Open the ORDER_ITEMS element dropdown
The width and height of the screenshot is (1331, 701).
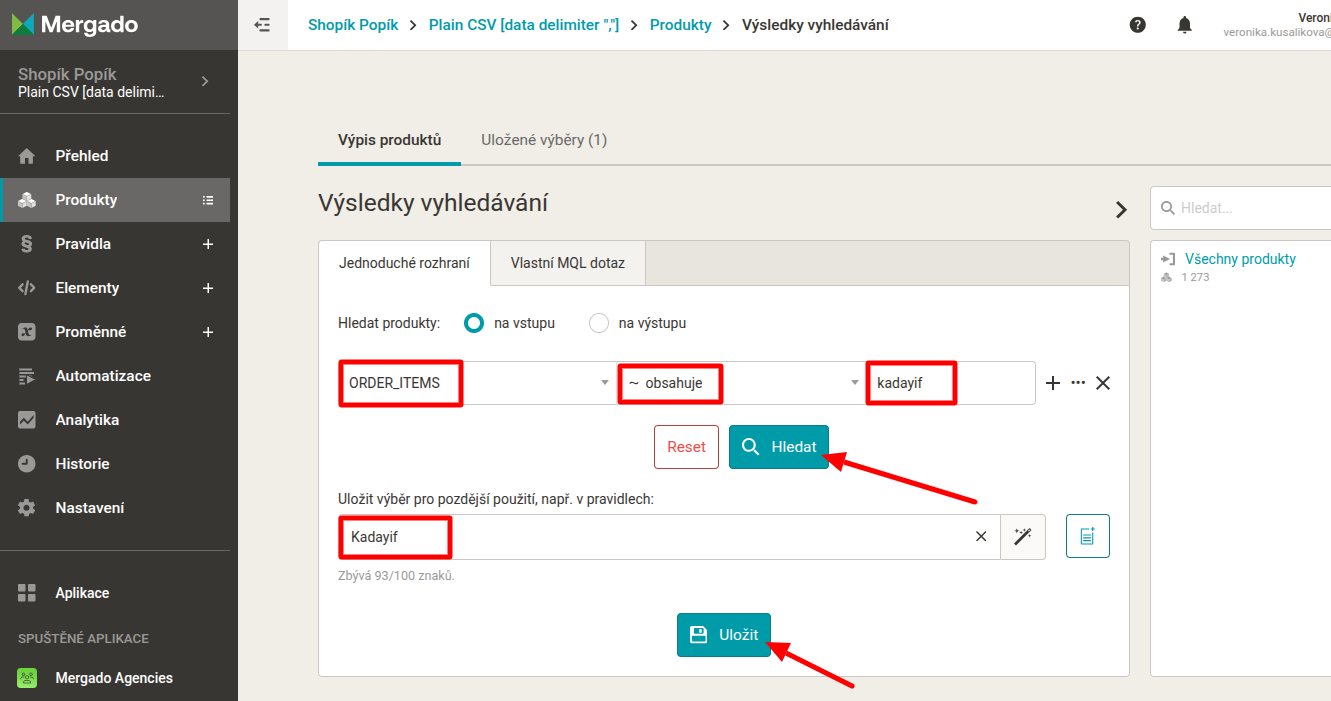(476, 383)
